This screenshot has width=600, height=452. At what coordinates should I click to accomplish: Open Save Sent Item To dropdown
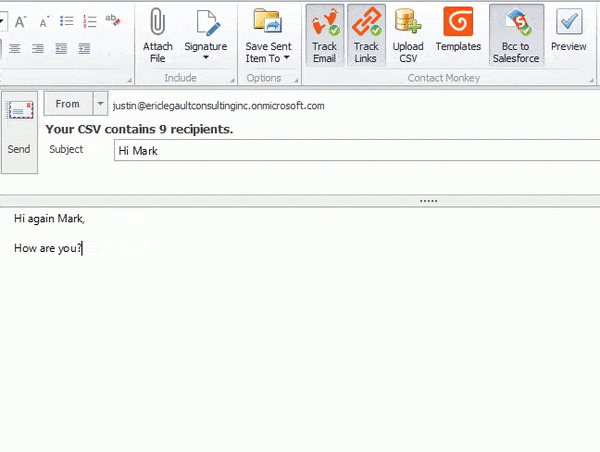(268, 36)
